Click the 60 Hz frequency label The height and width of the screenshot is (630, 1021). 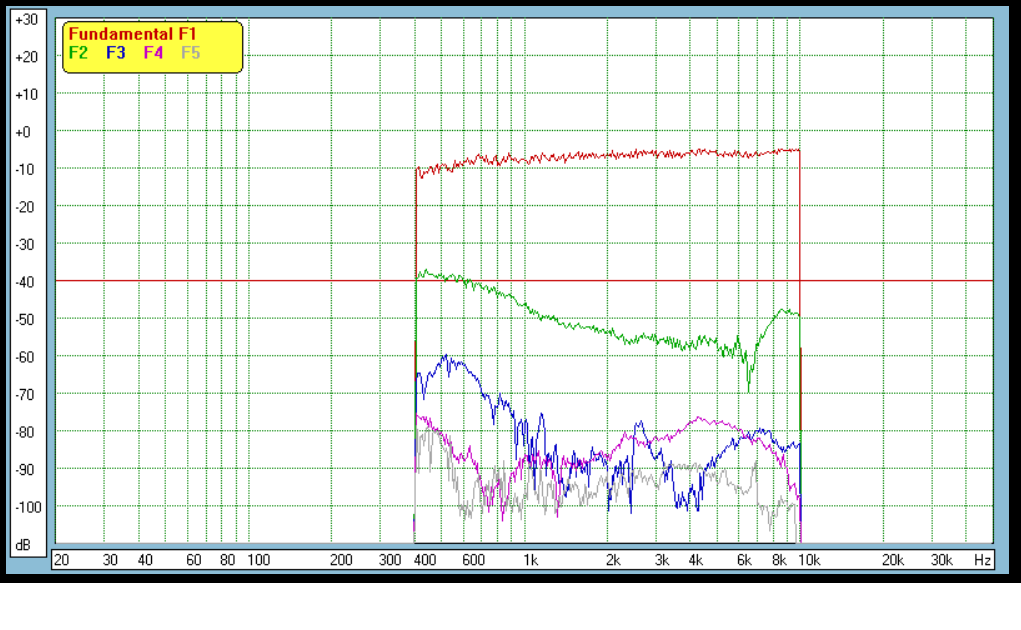coord(193,560)
